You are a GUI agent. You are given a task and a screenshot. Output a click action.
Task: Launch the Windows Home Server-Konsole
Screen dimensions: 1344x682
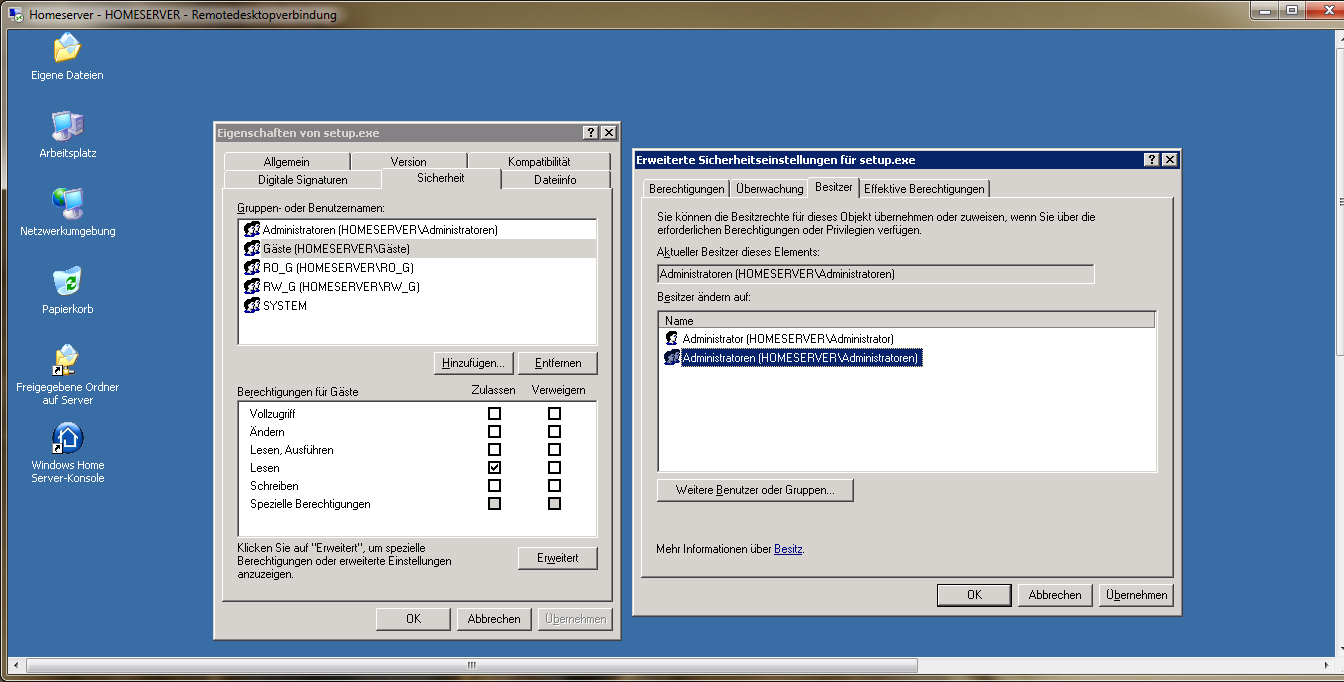pos(66,440)
